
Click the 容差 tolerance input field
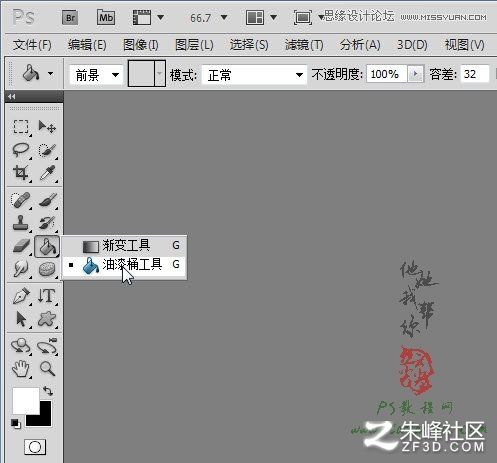(475, 74)
